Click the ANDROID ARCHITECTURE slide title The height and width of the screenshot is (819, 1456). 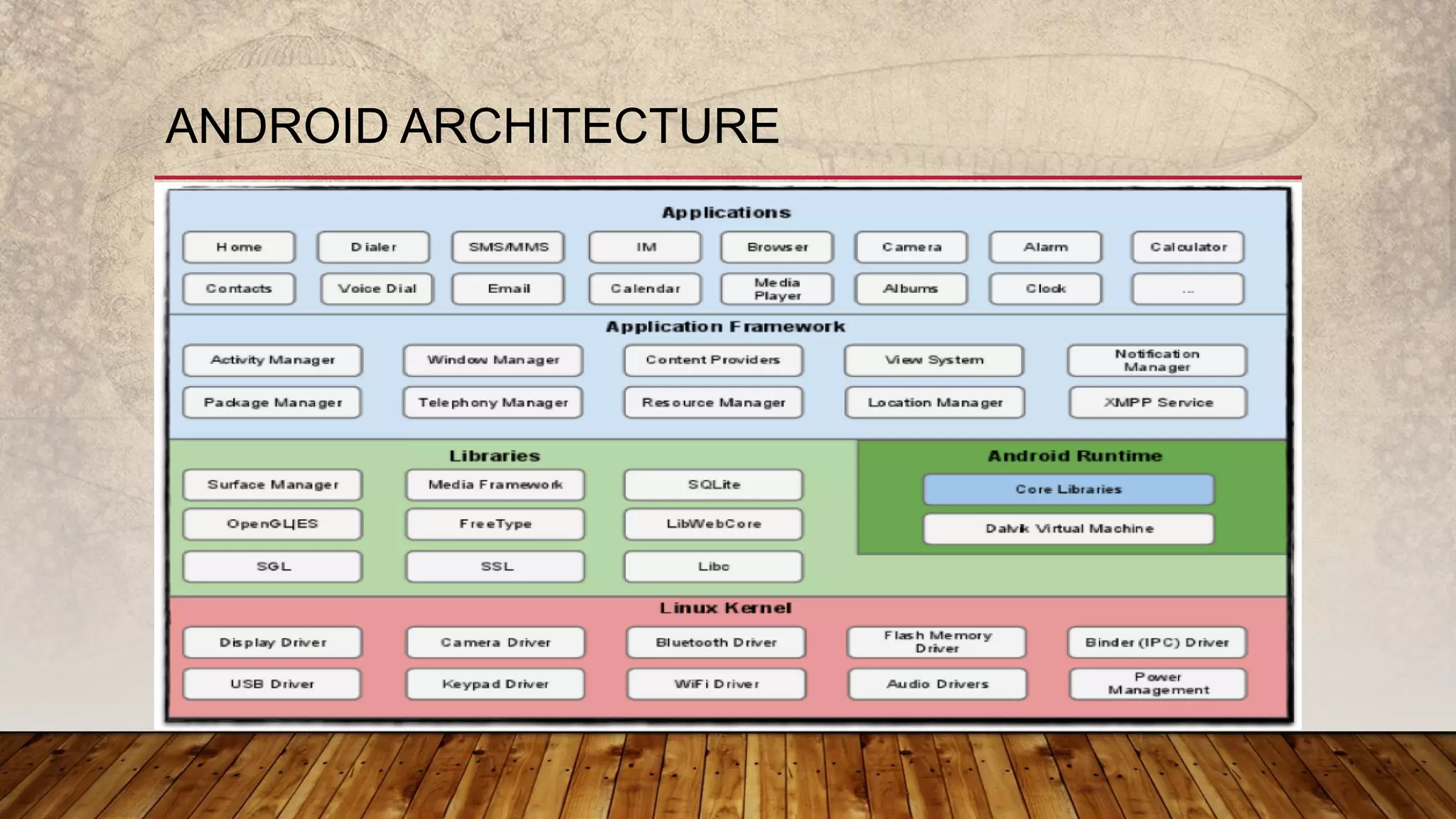(472, 127)
